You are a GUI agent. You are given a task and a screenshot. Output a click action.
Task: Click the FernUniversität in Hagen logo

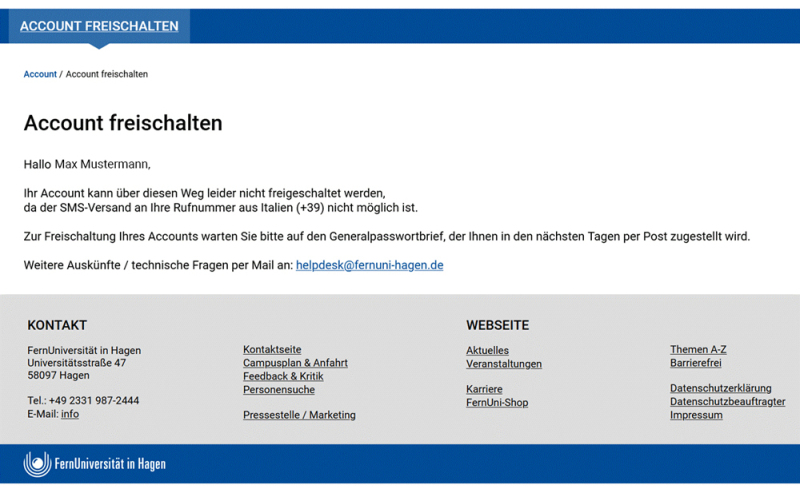pos(94,464)
